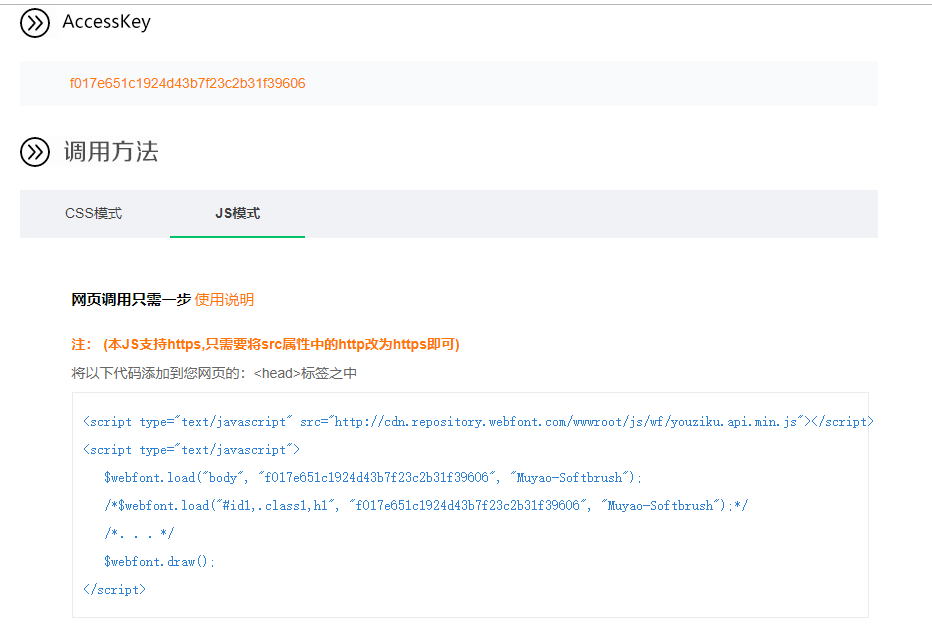Switch to the CSS模式 tab
Viewport: 932px width, 624px height.
point(93,213)
